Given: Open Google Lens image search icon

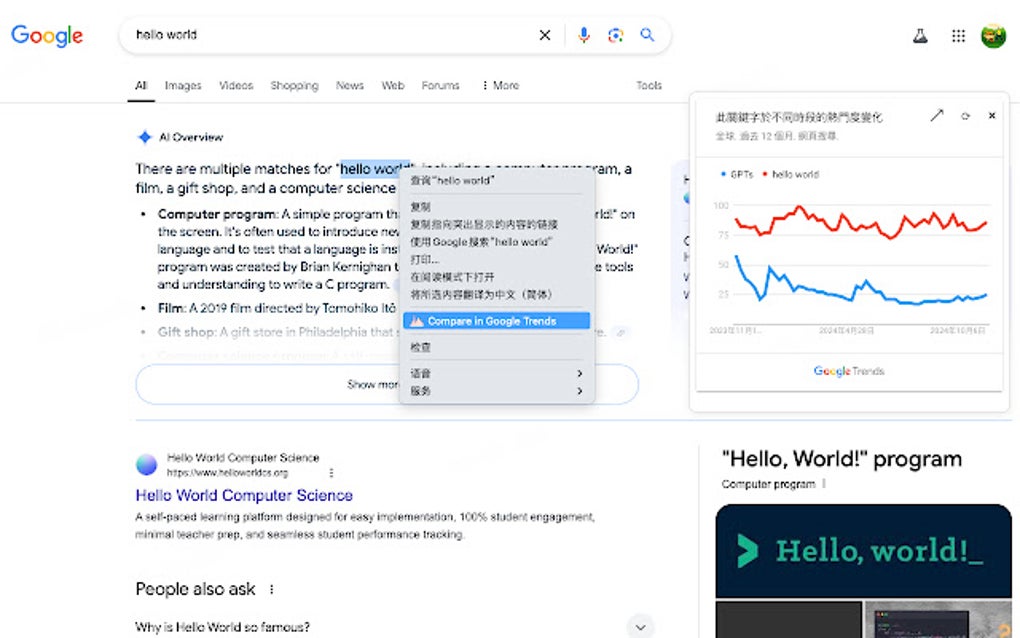Looking at the screenshot, I should pos(615,34).
